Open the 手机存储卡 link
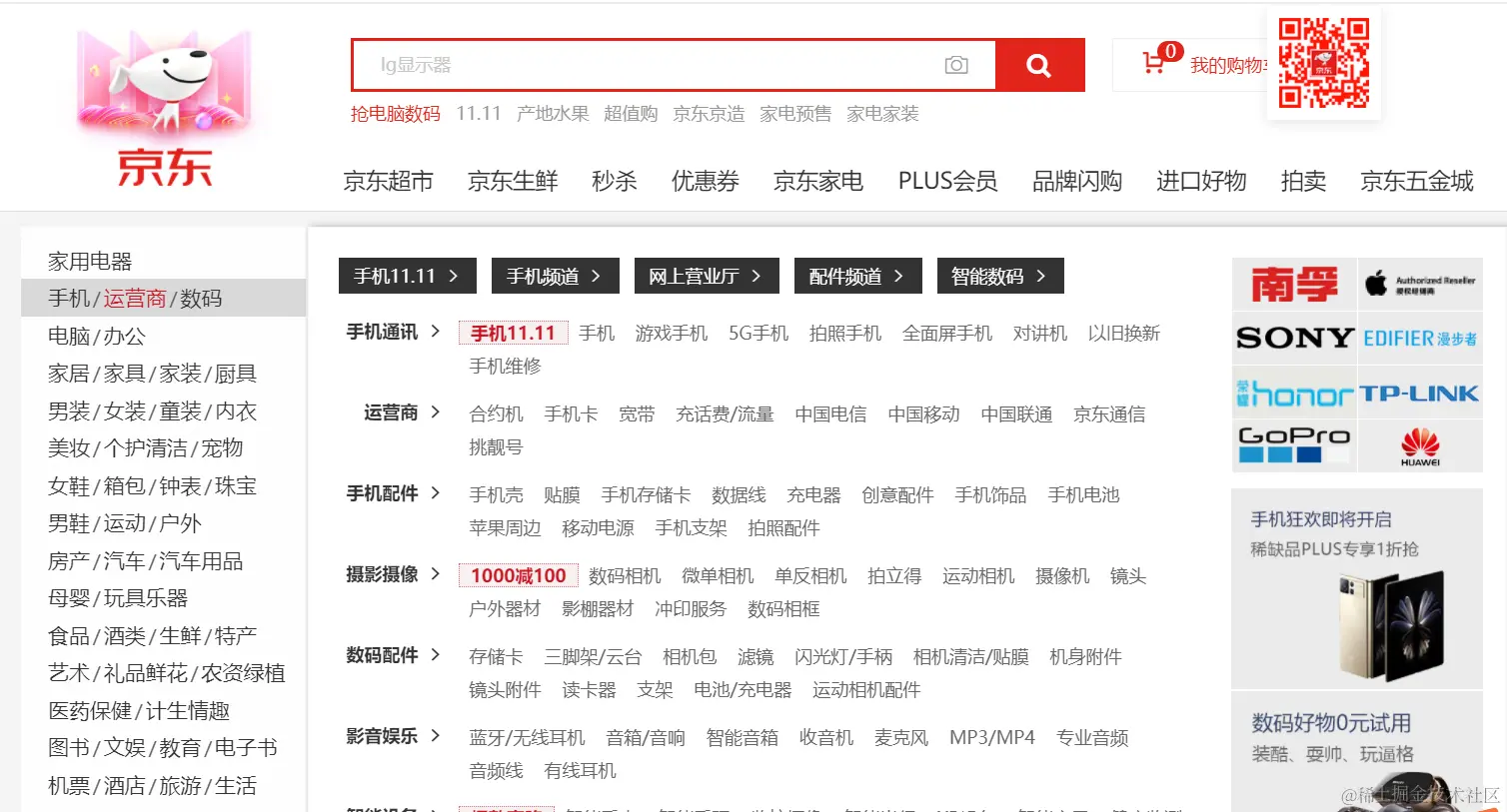The image size is (1507, 812). click(x=646, y=494)
